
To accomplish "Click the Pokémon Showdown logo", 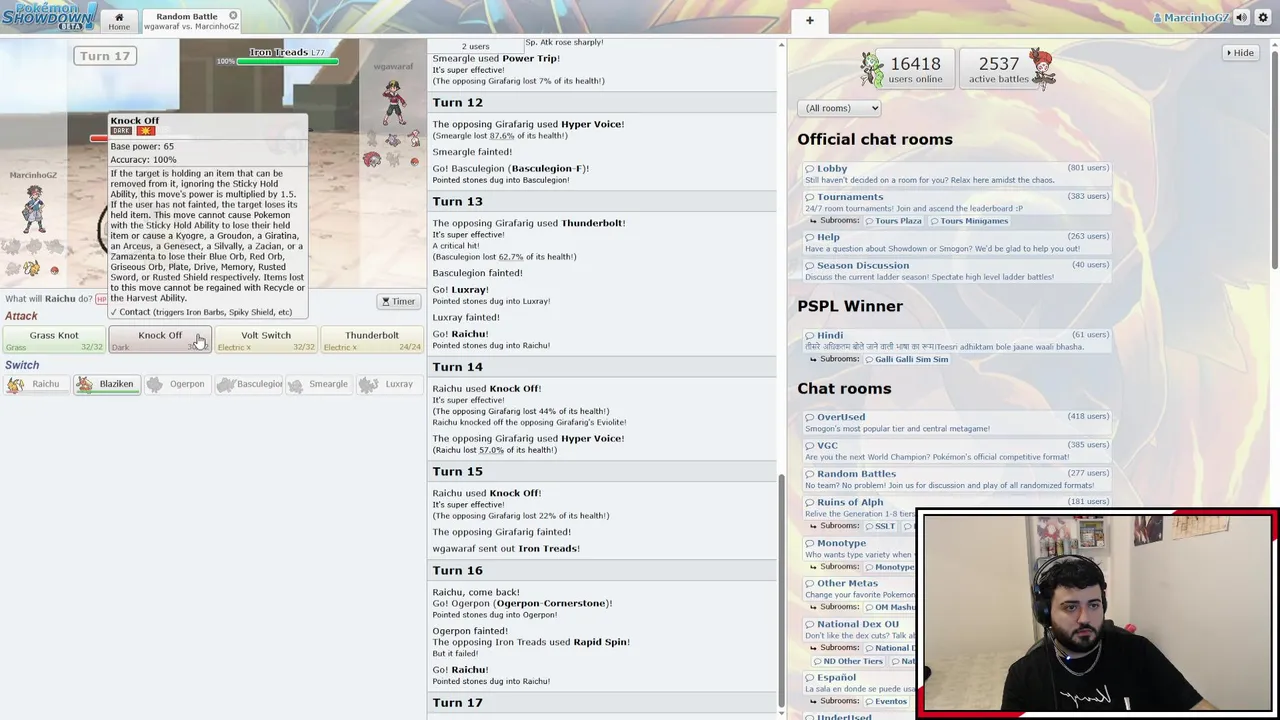I will 49,16.
